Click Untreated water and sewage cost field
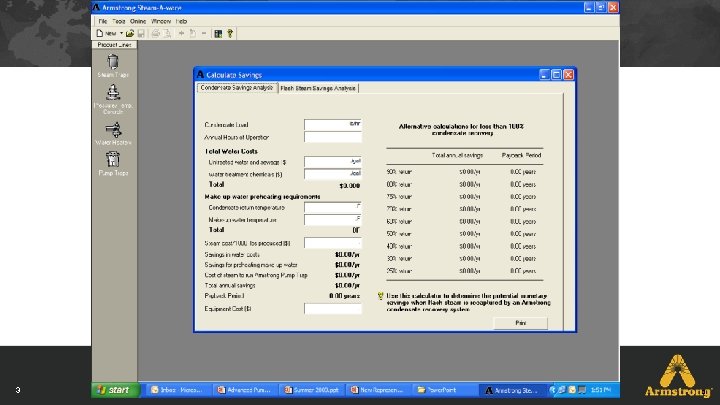The image size is (720, 405). [x=333, y=162]
